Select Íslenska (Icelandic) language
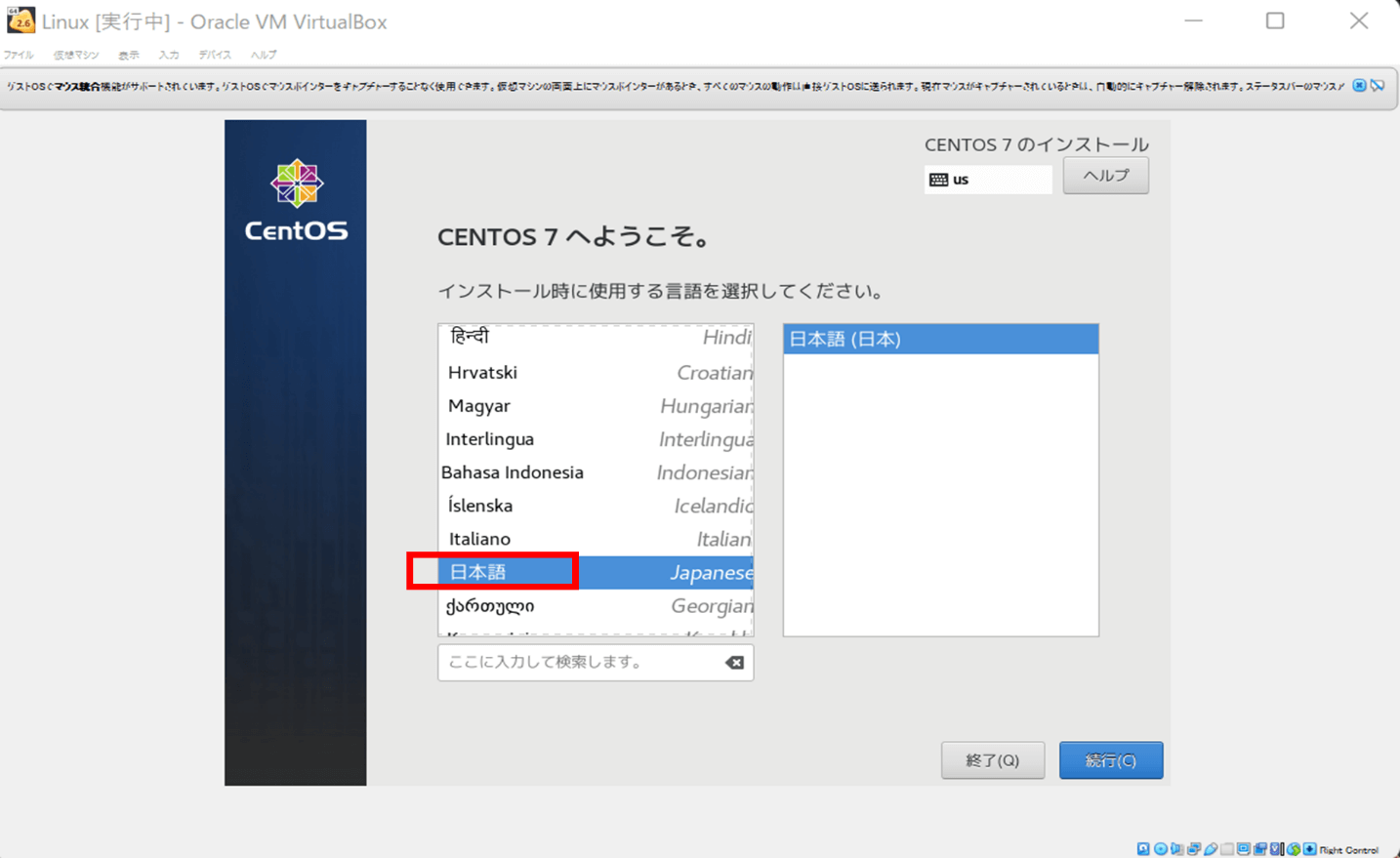 (x=596, y=506)
